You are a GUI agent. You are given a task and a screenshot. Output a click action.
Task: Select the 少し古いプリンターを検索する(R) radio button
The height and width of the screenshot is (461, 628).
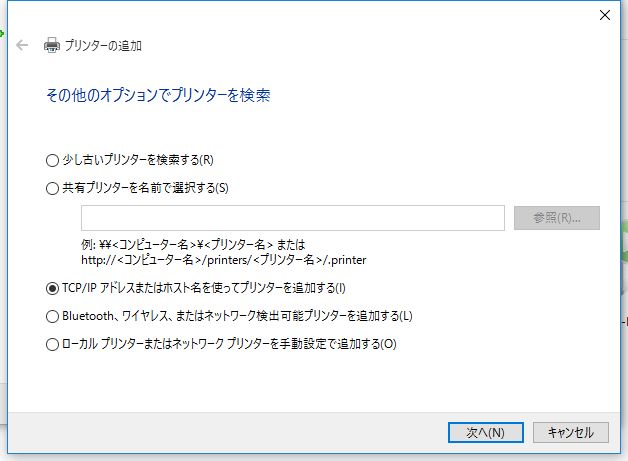pos(53,159)
